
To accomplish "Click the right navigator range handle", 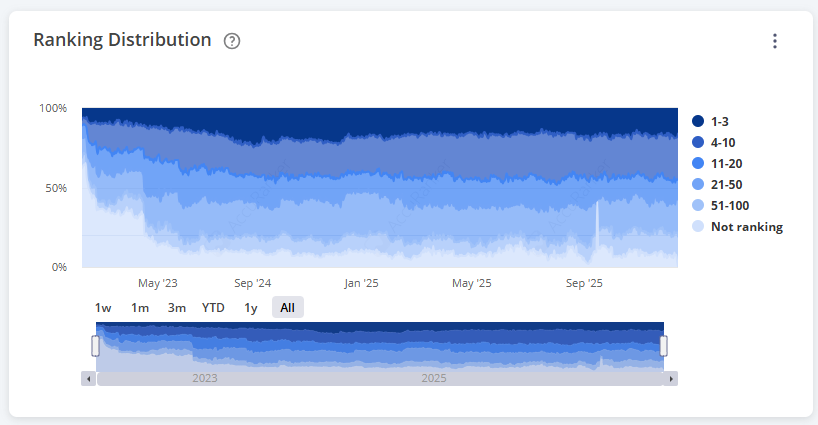I will point(663,346).
